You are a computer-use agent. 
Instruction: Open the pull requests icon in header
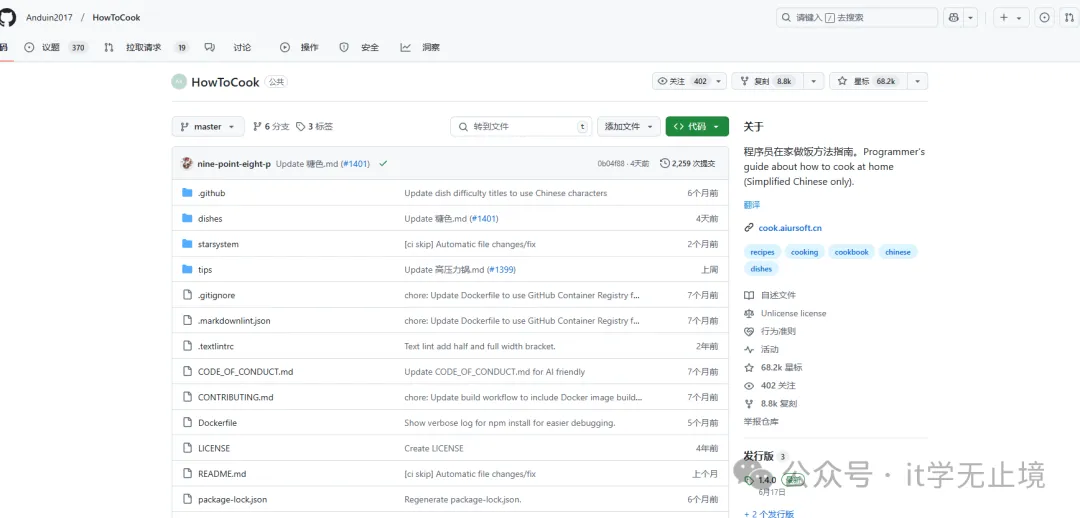tap(1070, 18)
